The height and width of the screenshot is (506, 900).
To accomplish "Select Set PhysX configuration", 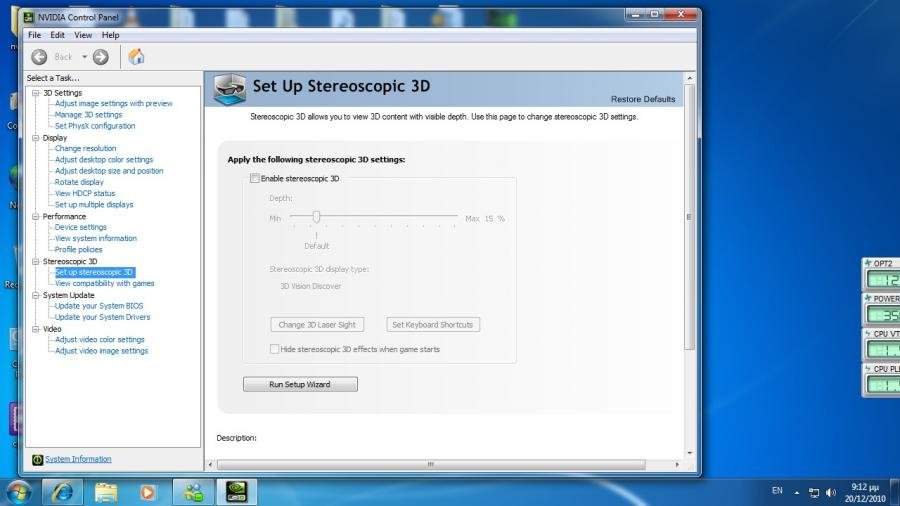I will (x=95, y=126).
